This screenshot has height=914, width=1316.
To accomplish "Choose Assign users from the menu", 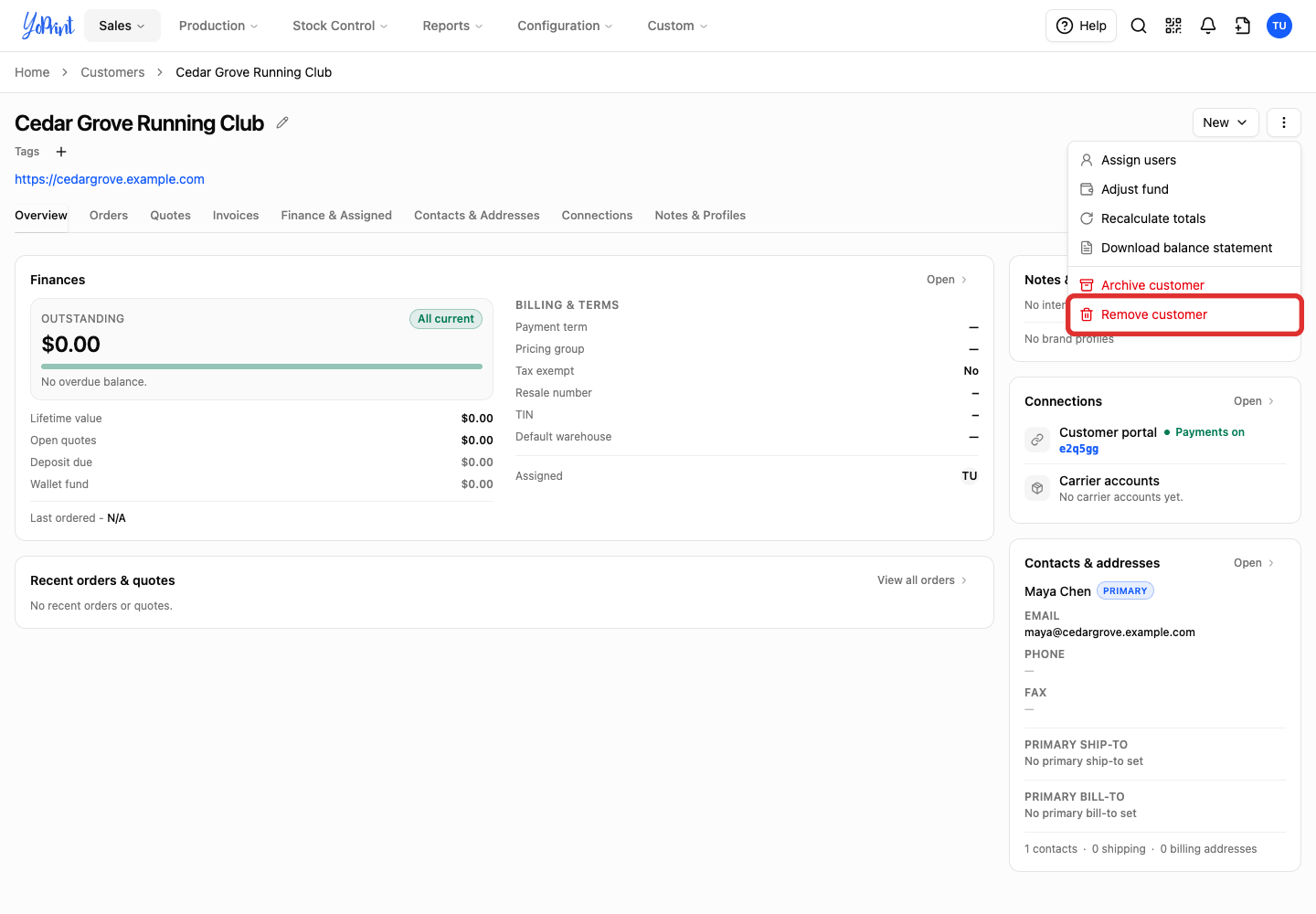I will (1184, 160).
